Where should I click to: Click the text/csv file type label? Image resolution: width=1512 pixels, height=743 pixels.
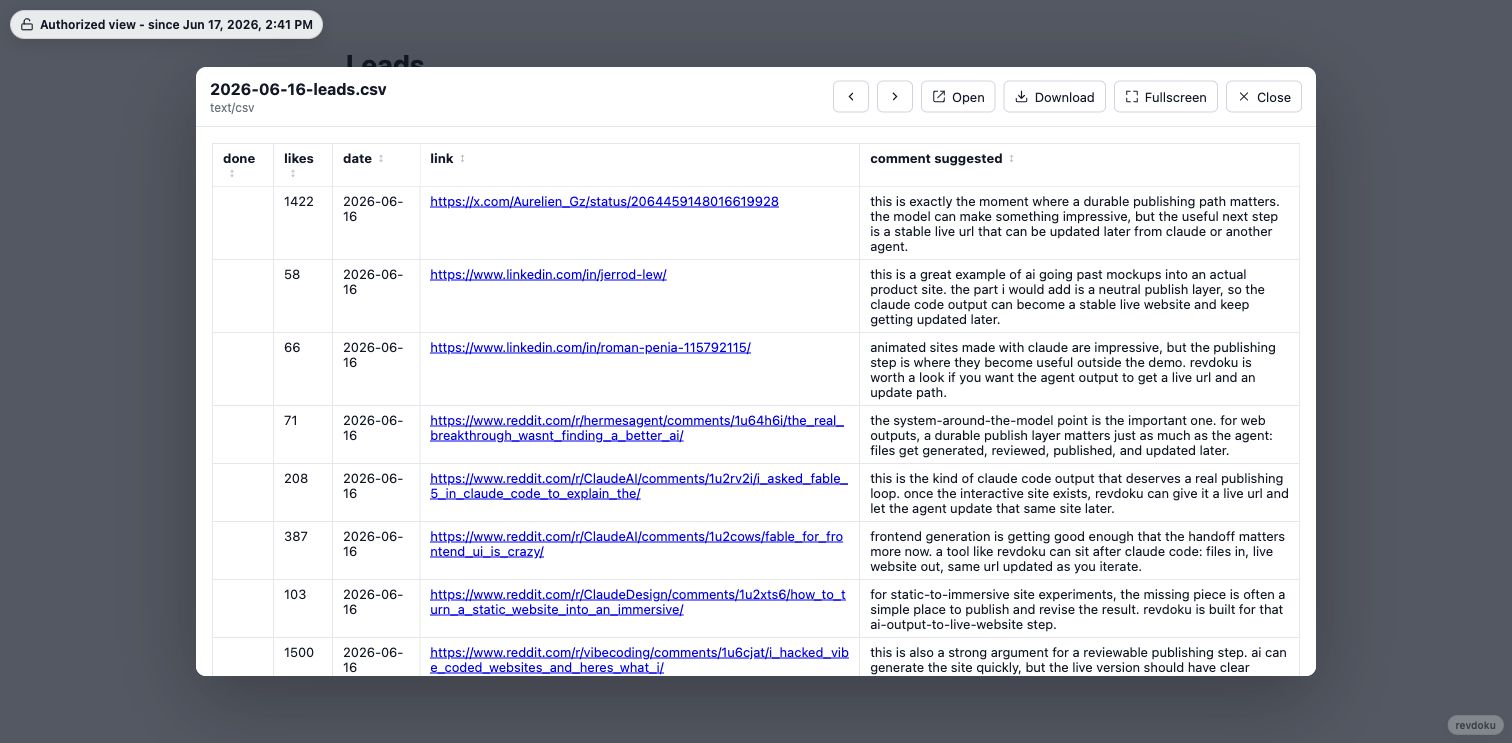(232, 108)
